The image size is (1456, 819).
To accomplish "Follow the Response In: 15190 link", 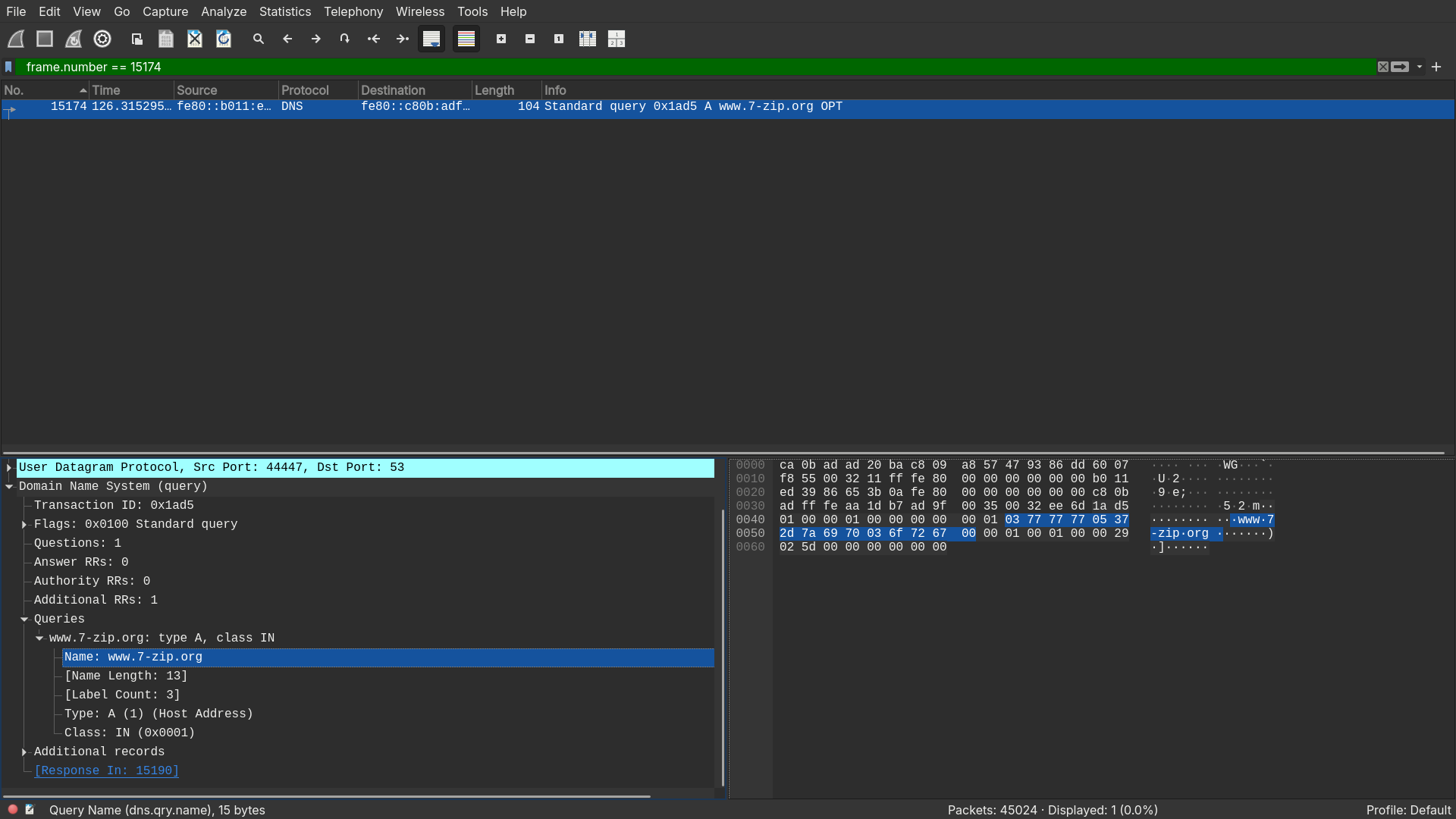I will 107,770.
